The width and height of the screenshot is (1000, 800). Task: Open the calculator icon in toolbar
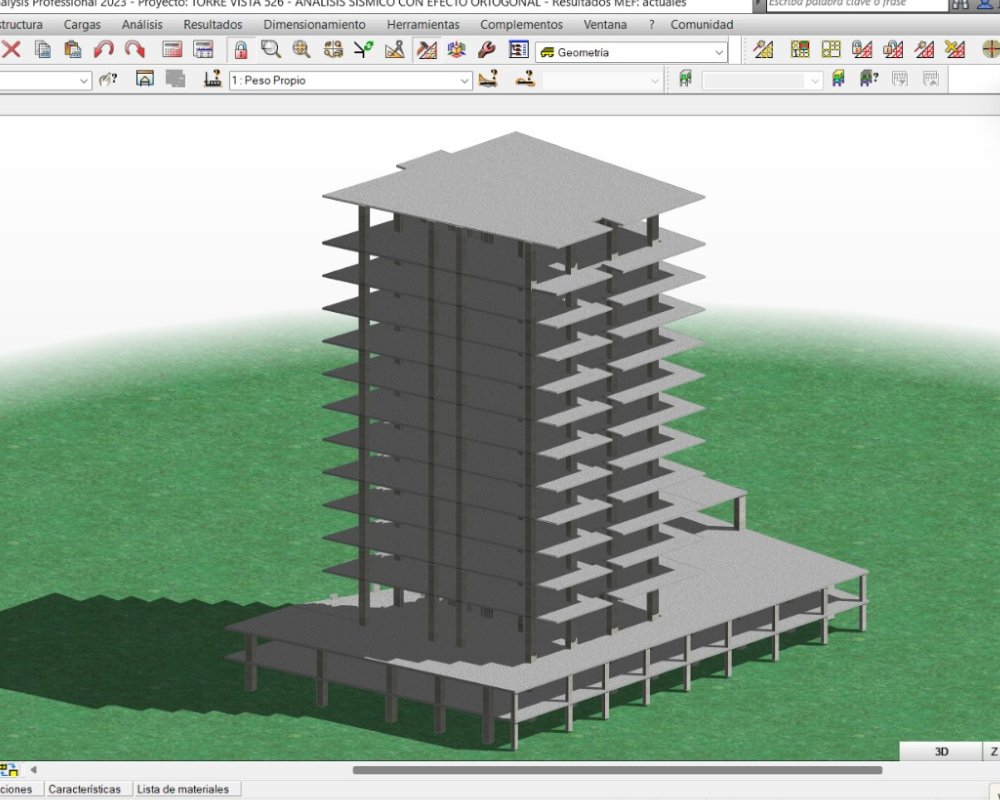172,50
